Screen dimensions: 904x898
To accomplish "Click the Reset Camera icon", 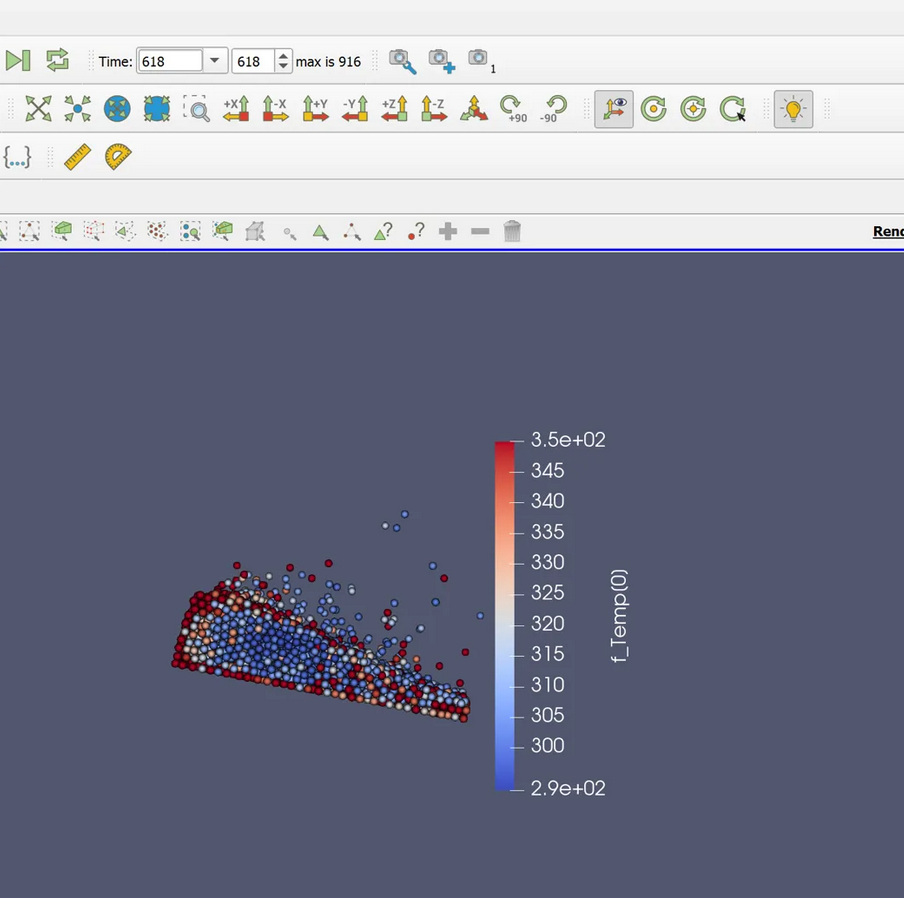I will 38,108.
